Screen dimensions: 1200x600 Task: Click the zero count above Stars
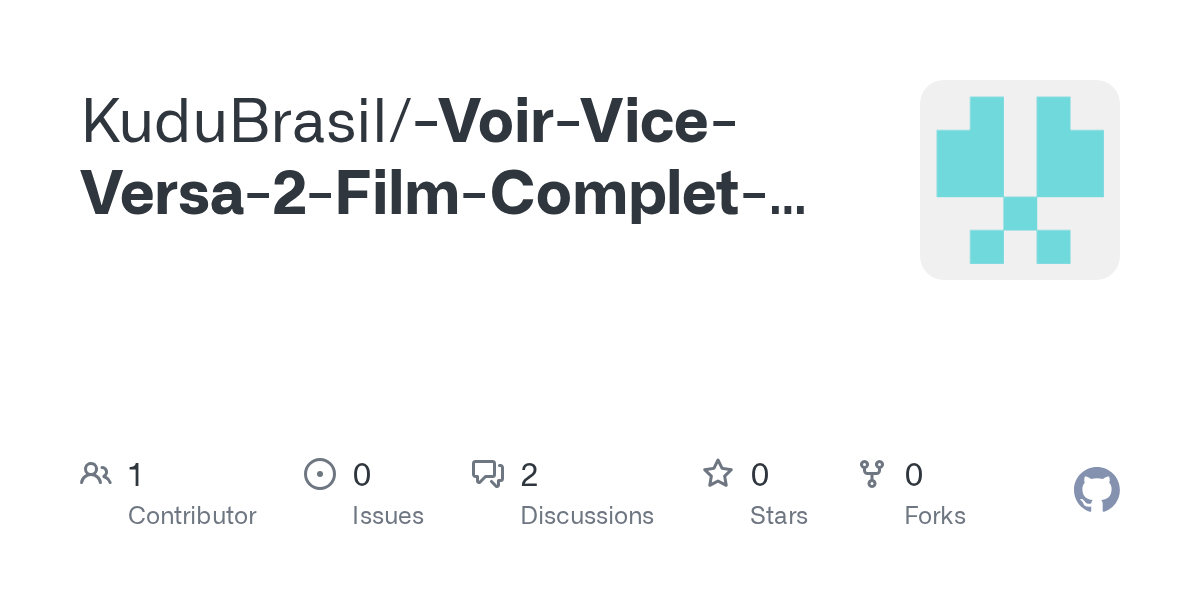point(760,475)
